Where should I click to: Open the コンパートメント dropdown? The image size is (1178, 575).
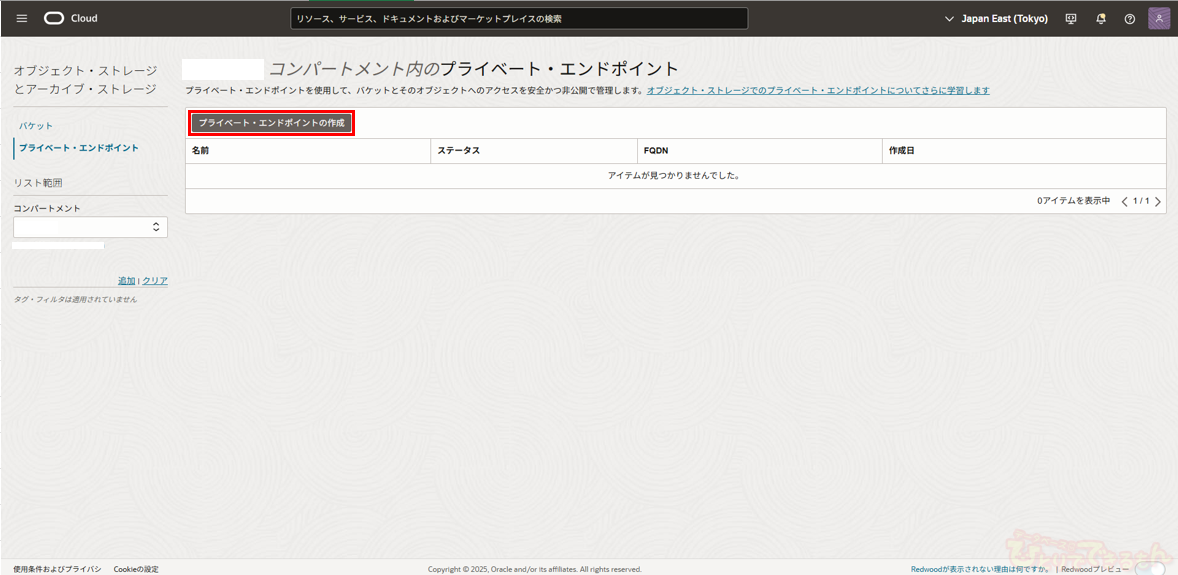[x=90, y=227]
